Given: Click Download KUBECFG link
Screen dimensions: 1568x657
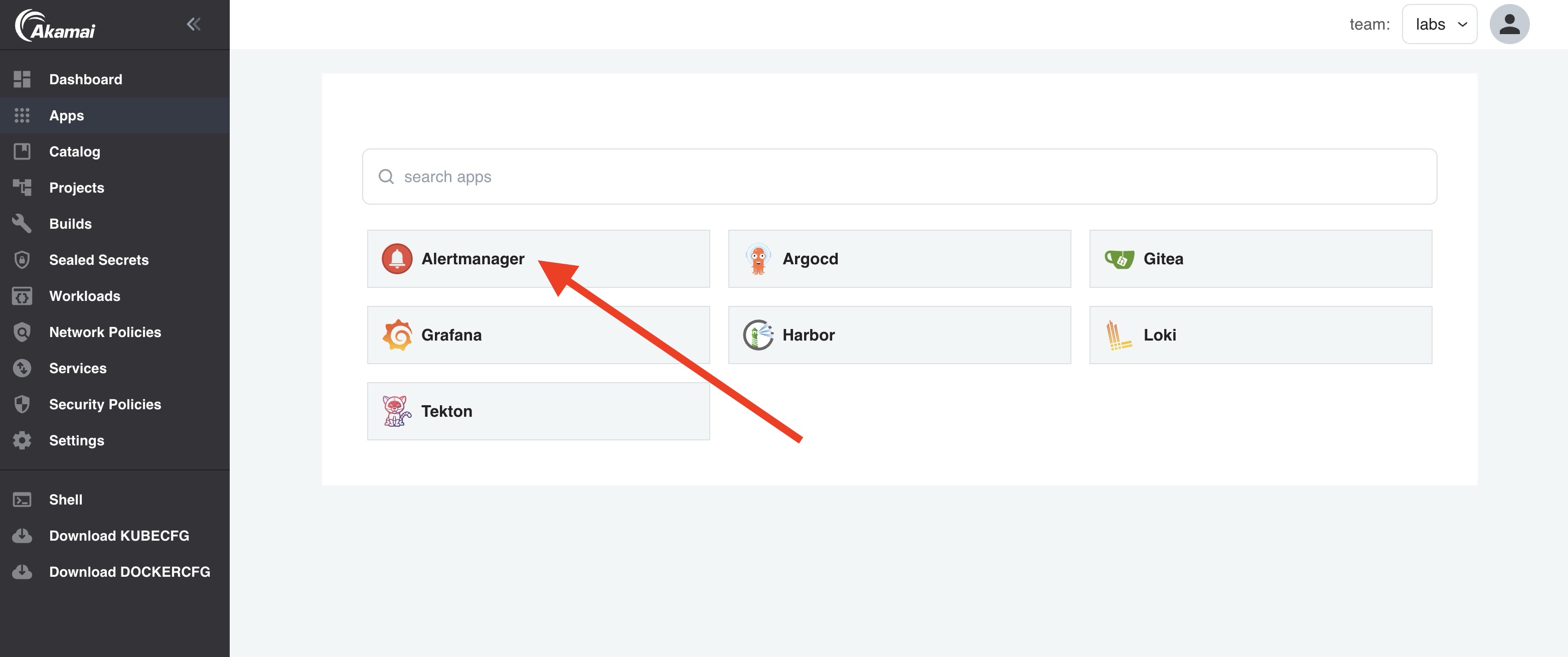Looking at the screenshot, I should click(119, 535).
